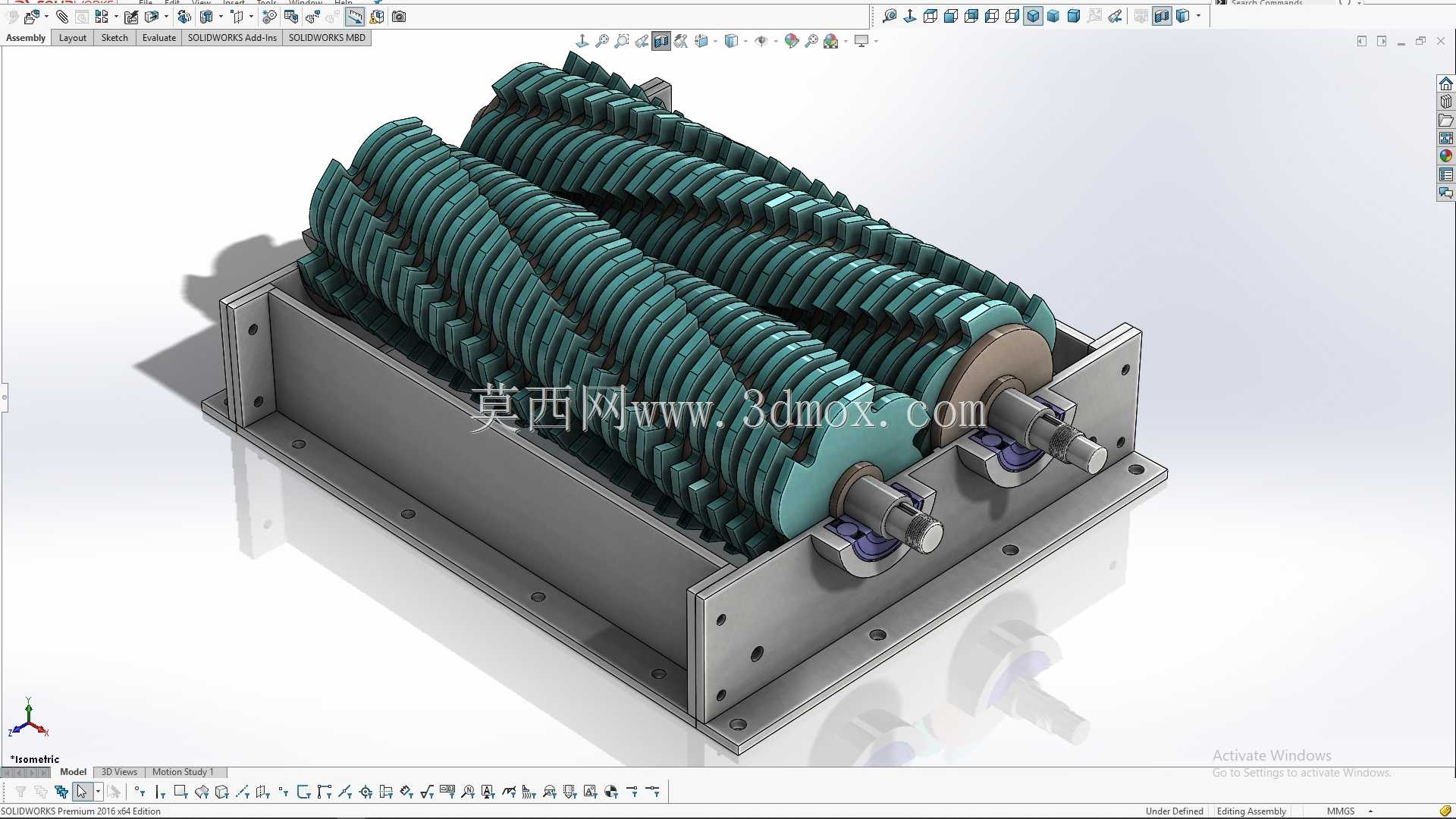Open the Motion Study 1 tab
1456x819 pixels.
click(x=183, y=772)
